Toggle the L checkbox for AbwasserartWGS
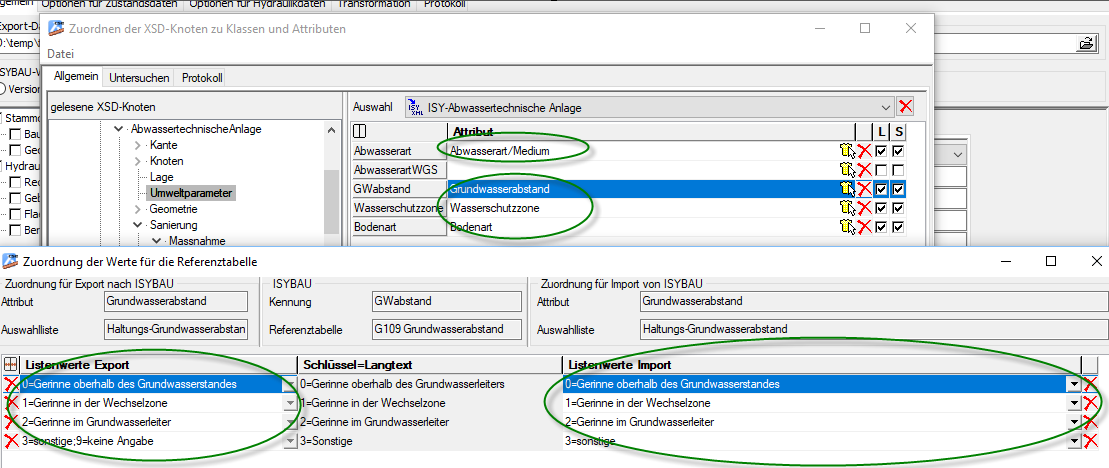Image resolution: width=1109 pixels, height=468 pixels. (881, 170)
